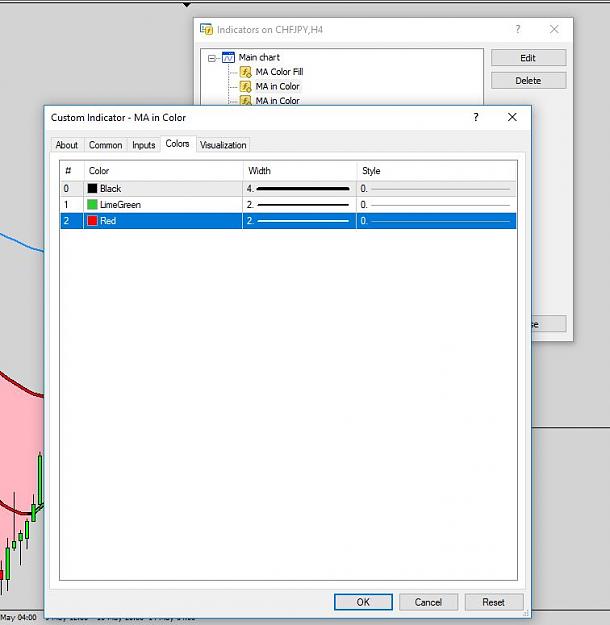Screen dimensions: 610x625
Task: Switch to the Inputs tab
Action: point(144,145)
